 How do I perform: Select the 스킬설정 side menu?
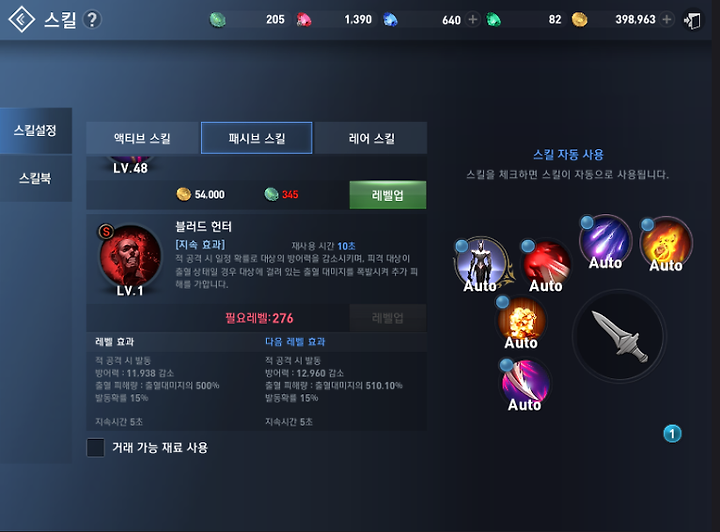[x=35, y=130]
